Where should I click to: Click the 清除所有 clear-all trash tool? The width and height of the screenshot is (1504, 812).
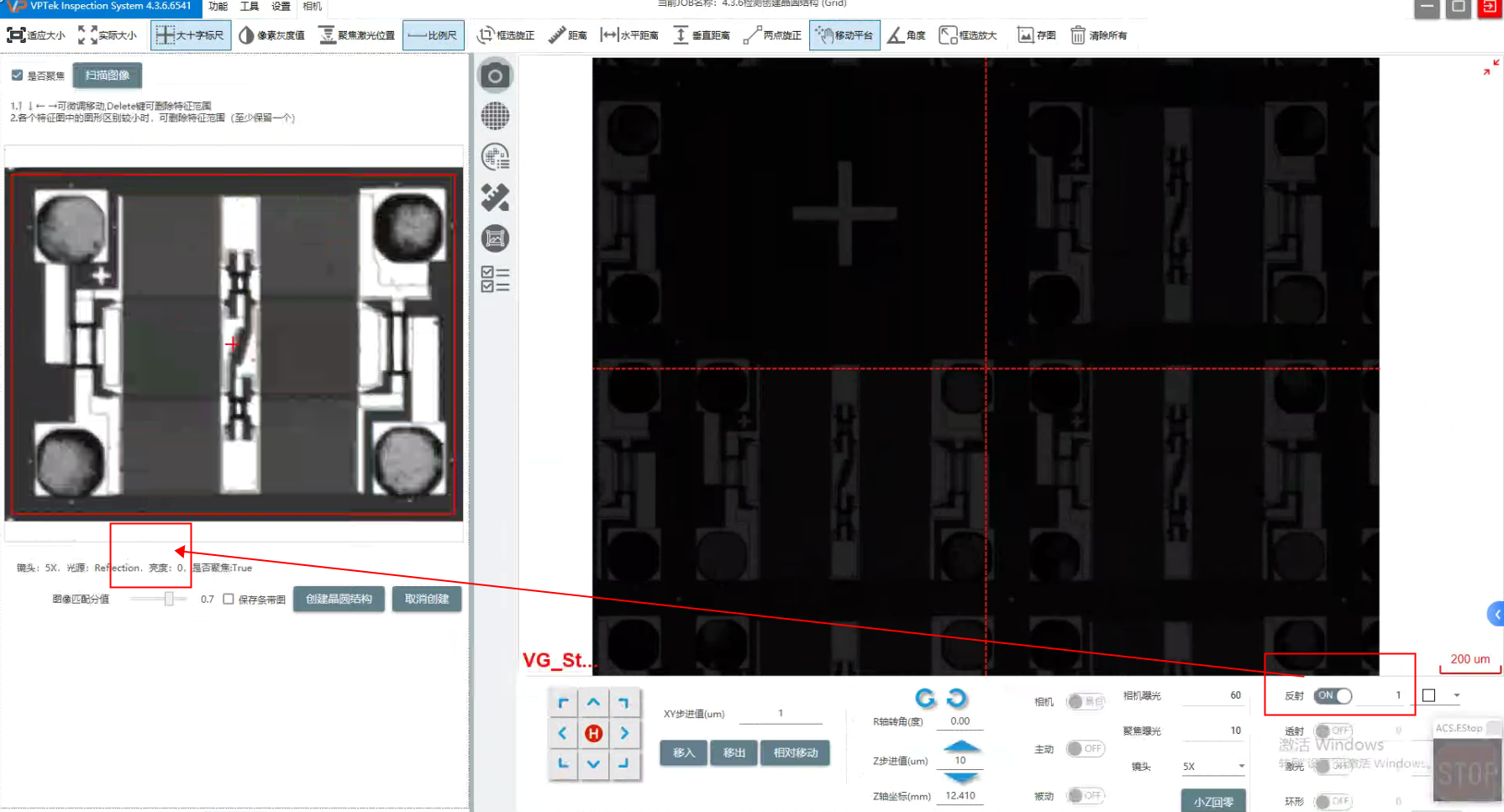coord(1099,35)
